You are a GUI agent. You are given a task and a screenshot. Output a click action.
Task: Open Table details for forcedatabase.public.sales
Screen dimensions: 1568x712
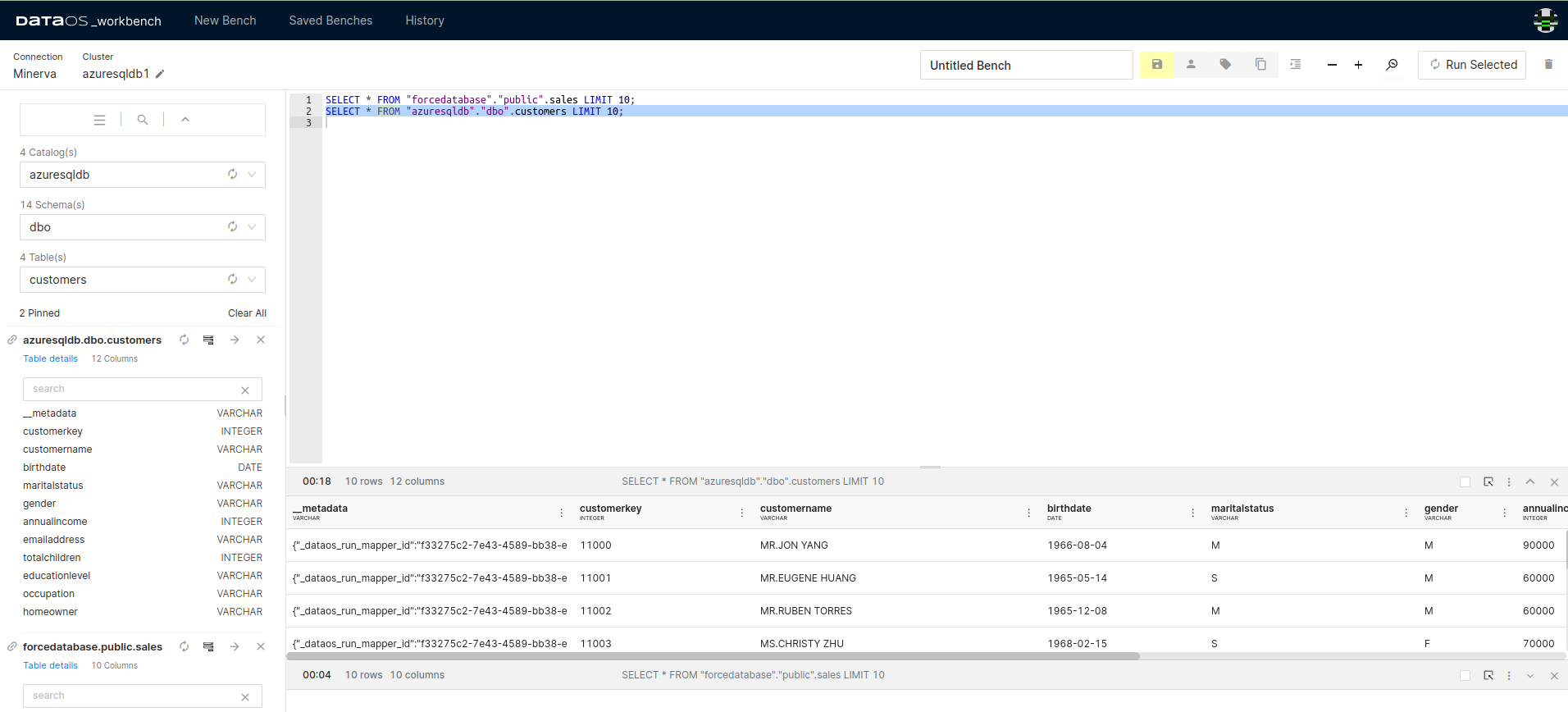click(51, 665)
